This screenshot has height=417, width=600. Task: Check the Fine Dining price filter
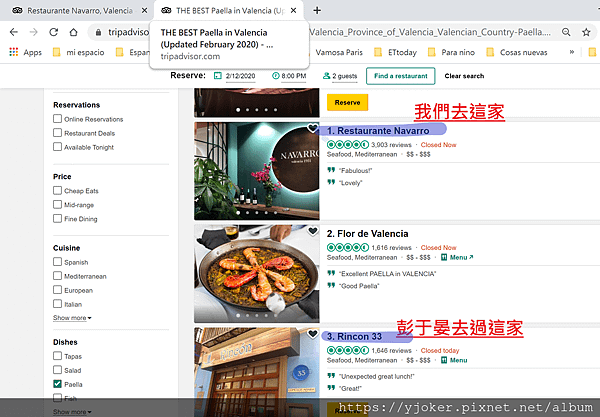tap(57, 218)
